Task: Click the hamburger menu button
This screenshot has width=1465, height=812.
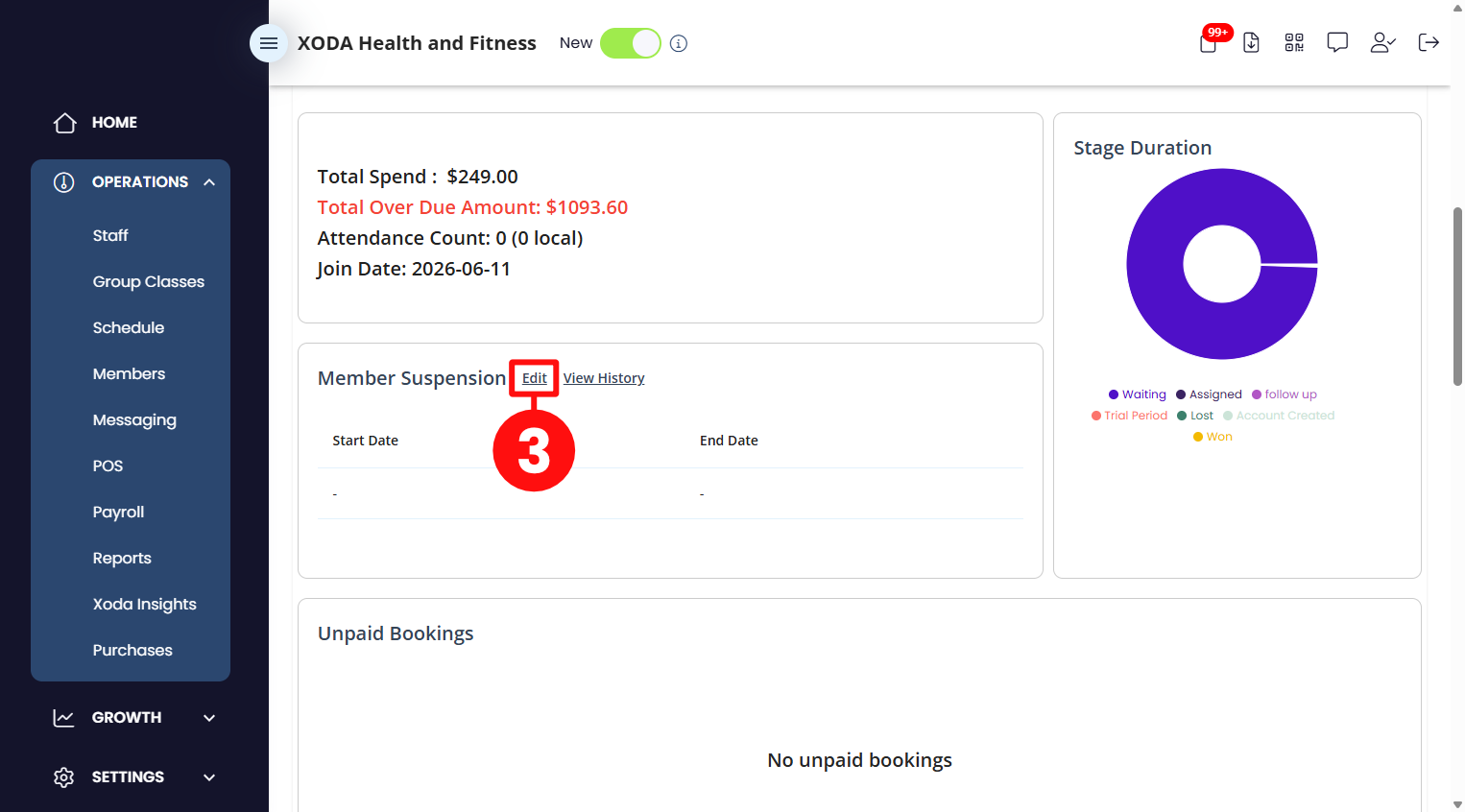Action: coord(269,43)
